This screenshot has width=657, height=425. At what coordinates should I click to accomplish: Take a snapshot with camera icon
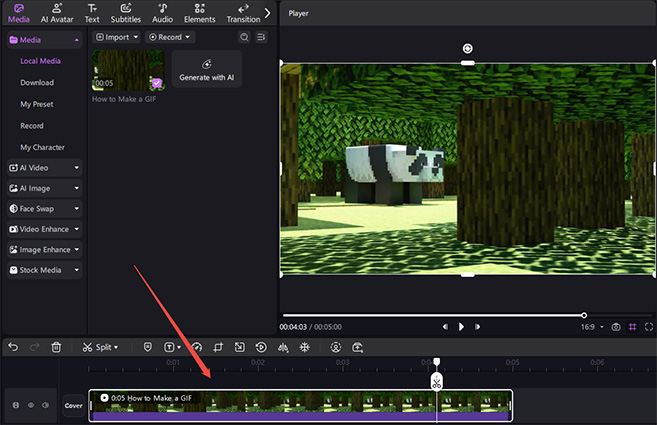[x=616, y=327]
